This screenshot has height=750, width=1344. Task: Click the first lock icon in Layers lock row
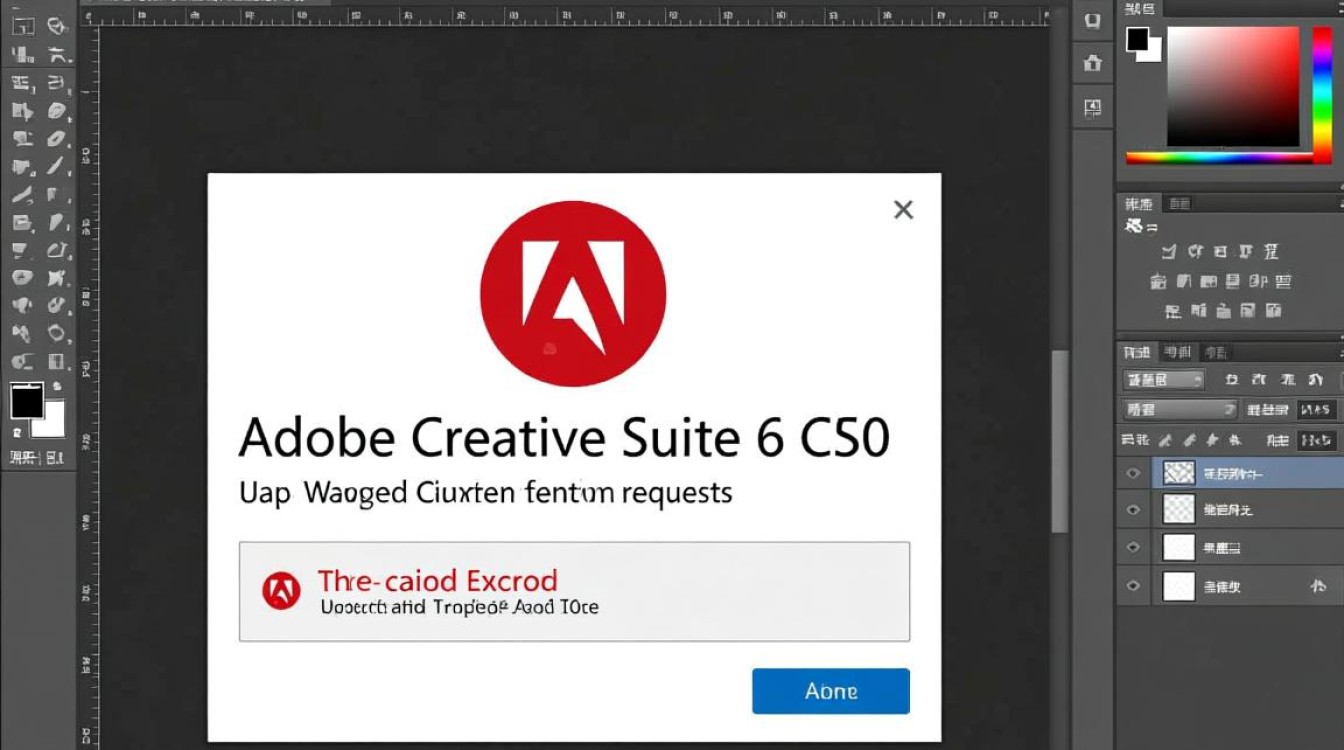[x=1164, y=439]
